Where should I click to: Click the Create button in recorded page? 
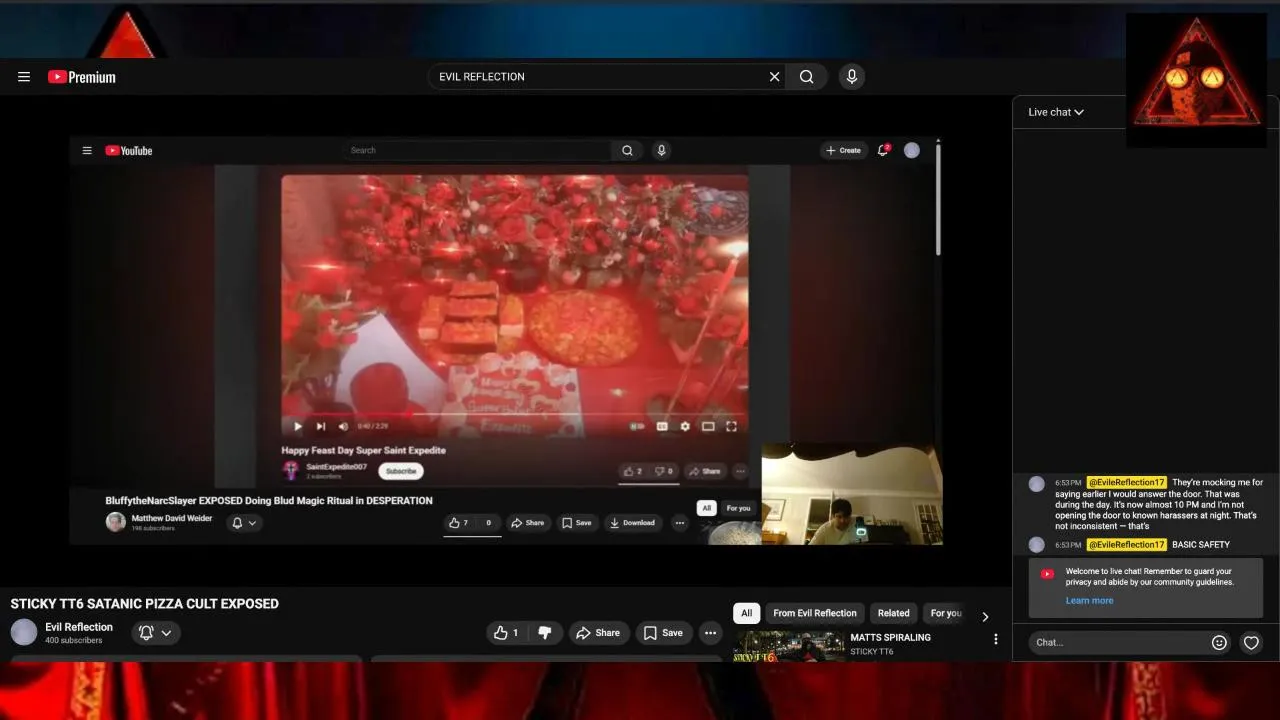(x=843, y=150)
